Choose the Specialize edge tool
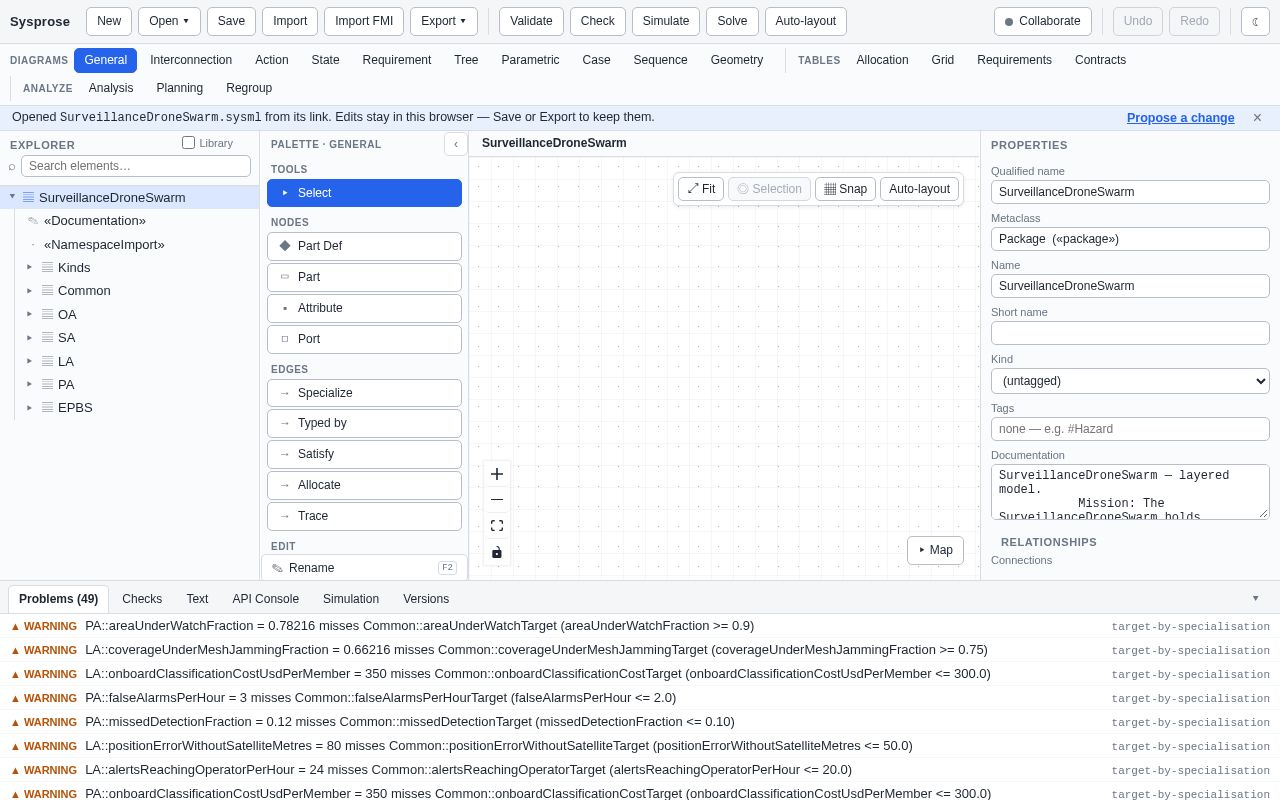 pyautogui.click(x=364, y=393)
